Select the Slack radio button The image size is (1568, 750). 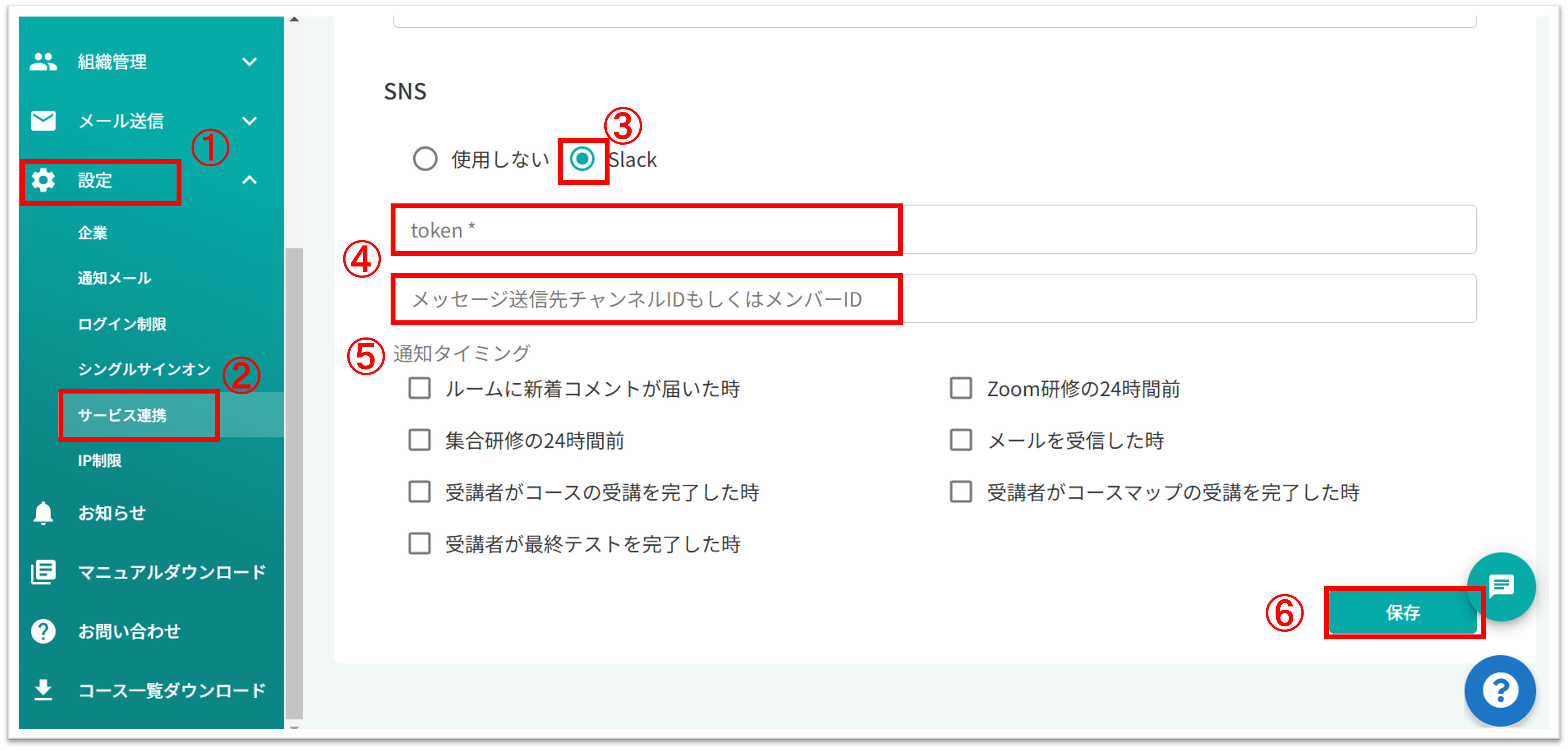(582, 159)
